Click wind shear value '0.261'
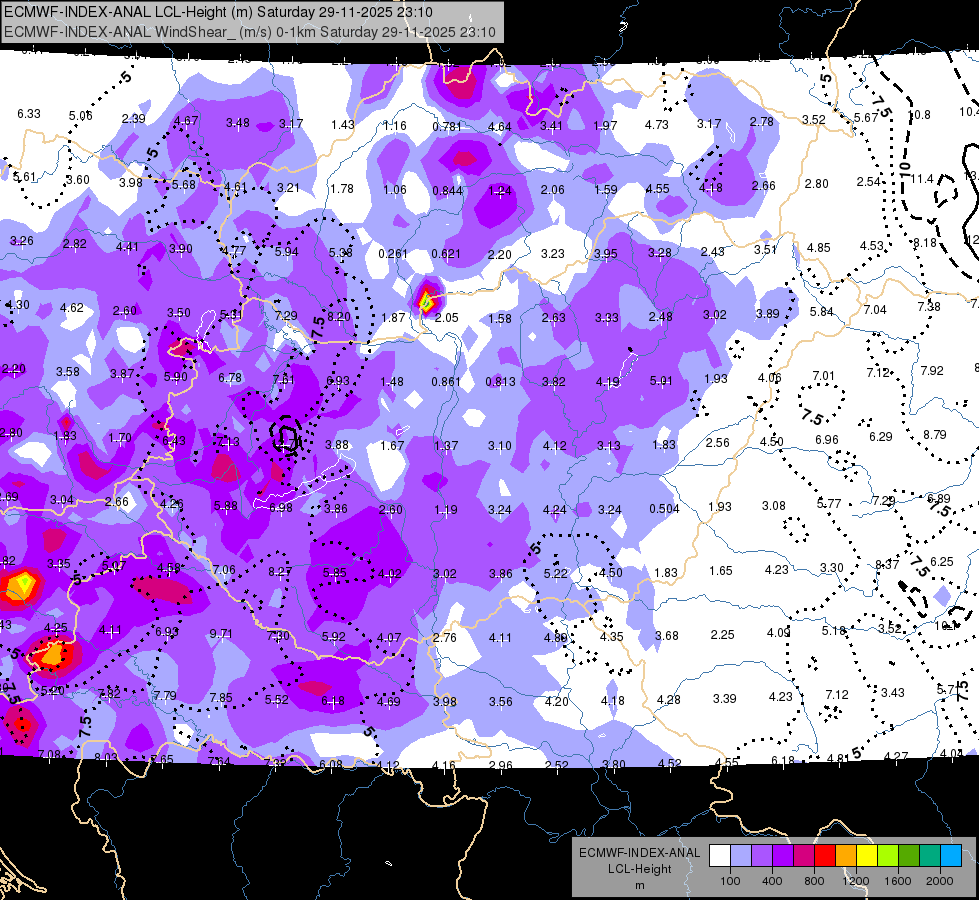The width and height of the screenshot is (979, 900). point(393,254)
